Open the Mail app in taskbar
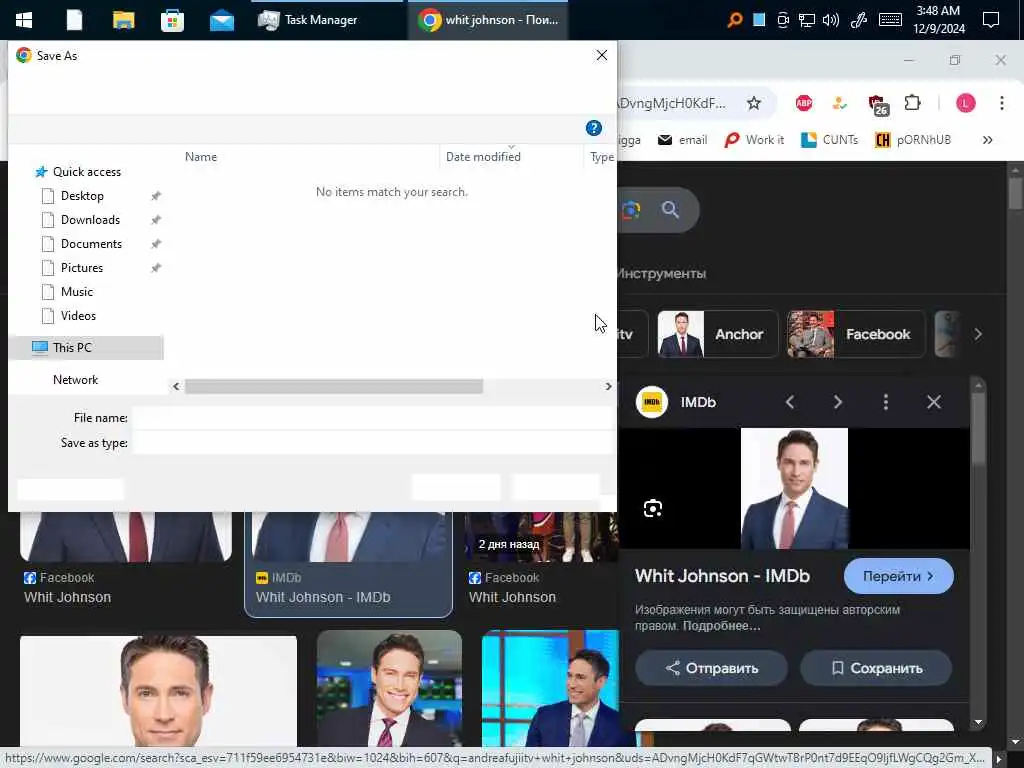Viewport: 1024px width, 768px height. tap(222, 21)
